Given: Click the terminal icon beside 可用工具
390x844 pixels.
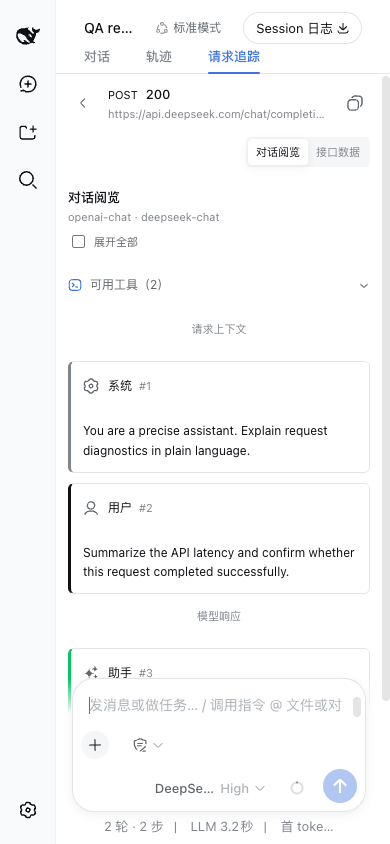Looking at the screenshot, I should (75, 285).
